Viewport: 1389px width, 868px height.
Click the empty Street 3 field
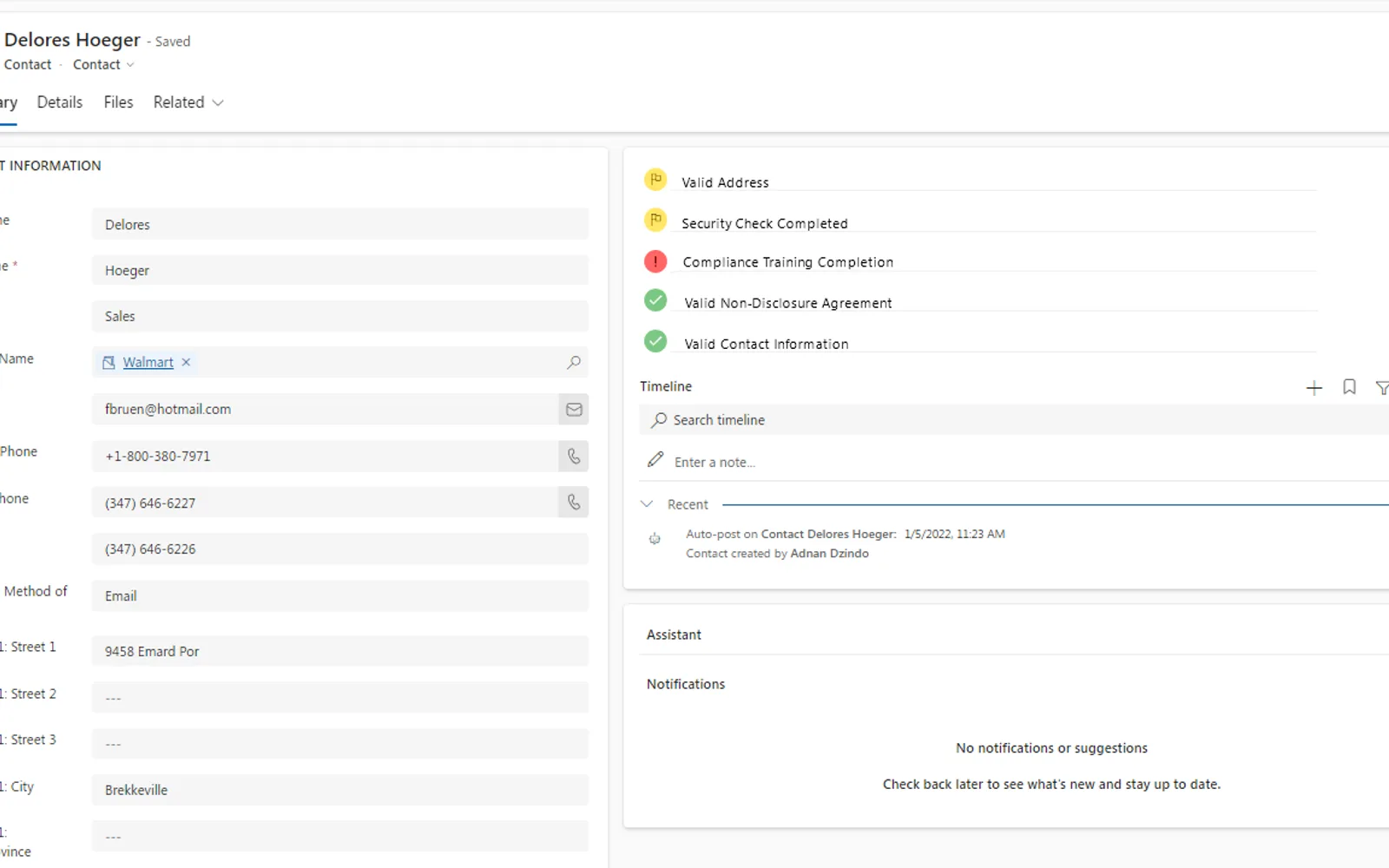(x=340, y=744)
